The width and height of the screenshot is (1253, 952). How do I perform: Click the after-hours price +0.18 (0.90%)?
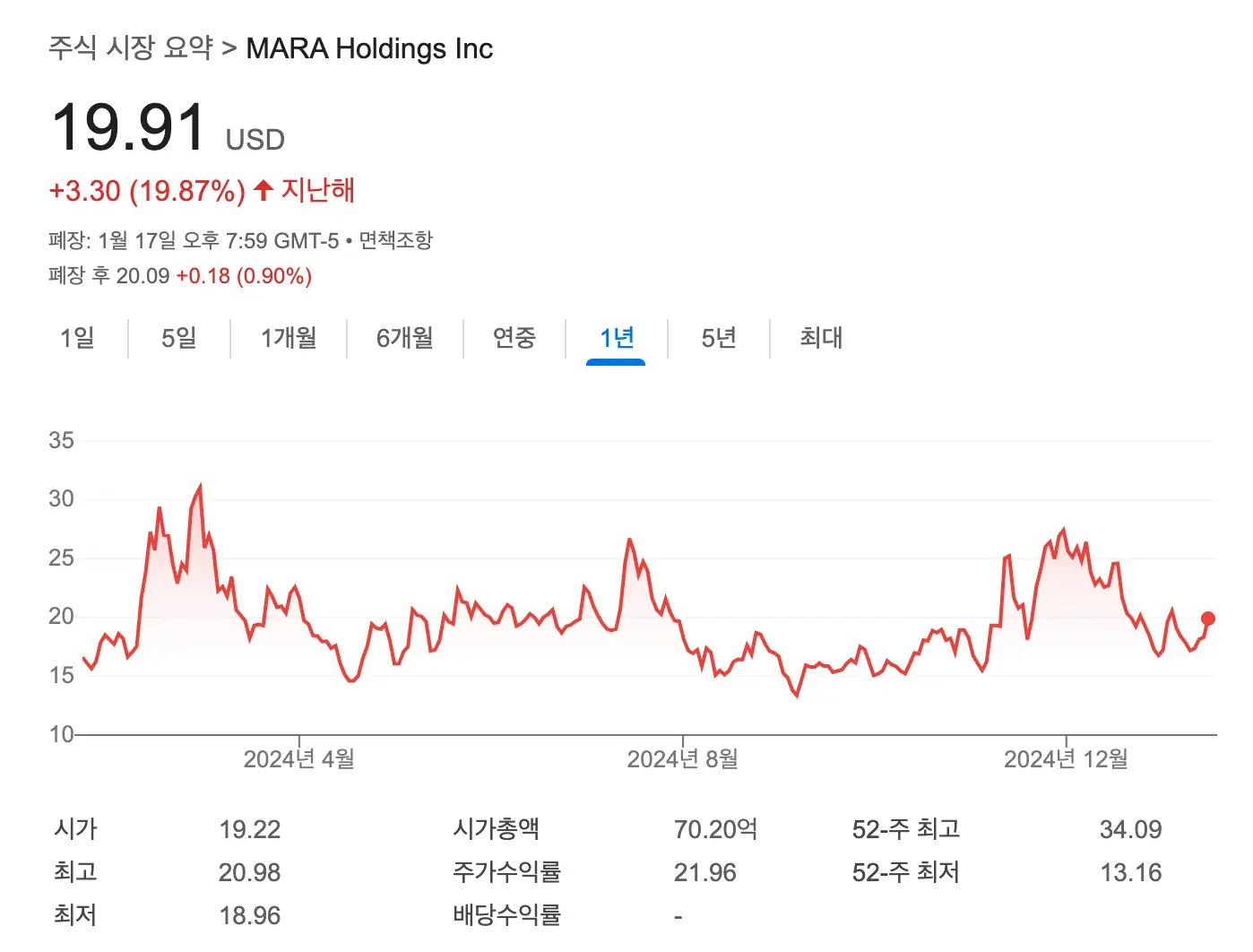pyautogui.click(x=244, y=276)
